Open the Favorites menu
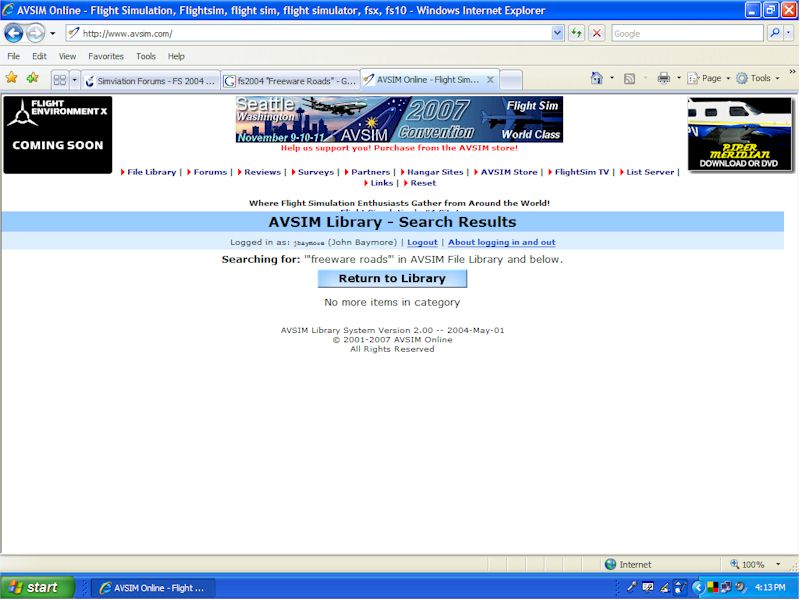 tap(106, 56)
